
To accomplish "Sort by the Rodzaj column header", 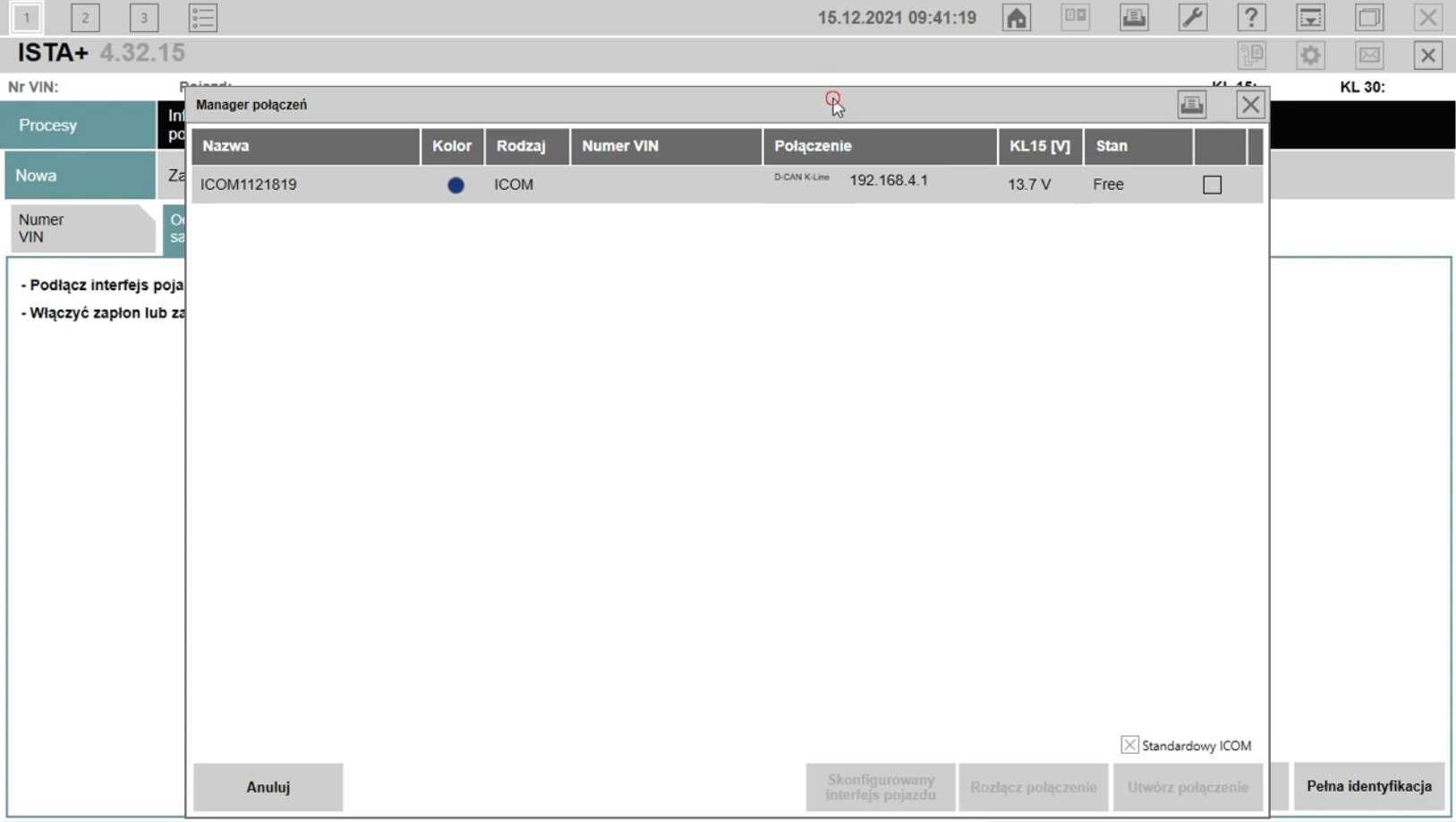I will coord(527,146).
